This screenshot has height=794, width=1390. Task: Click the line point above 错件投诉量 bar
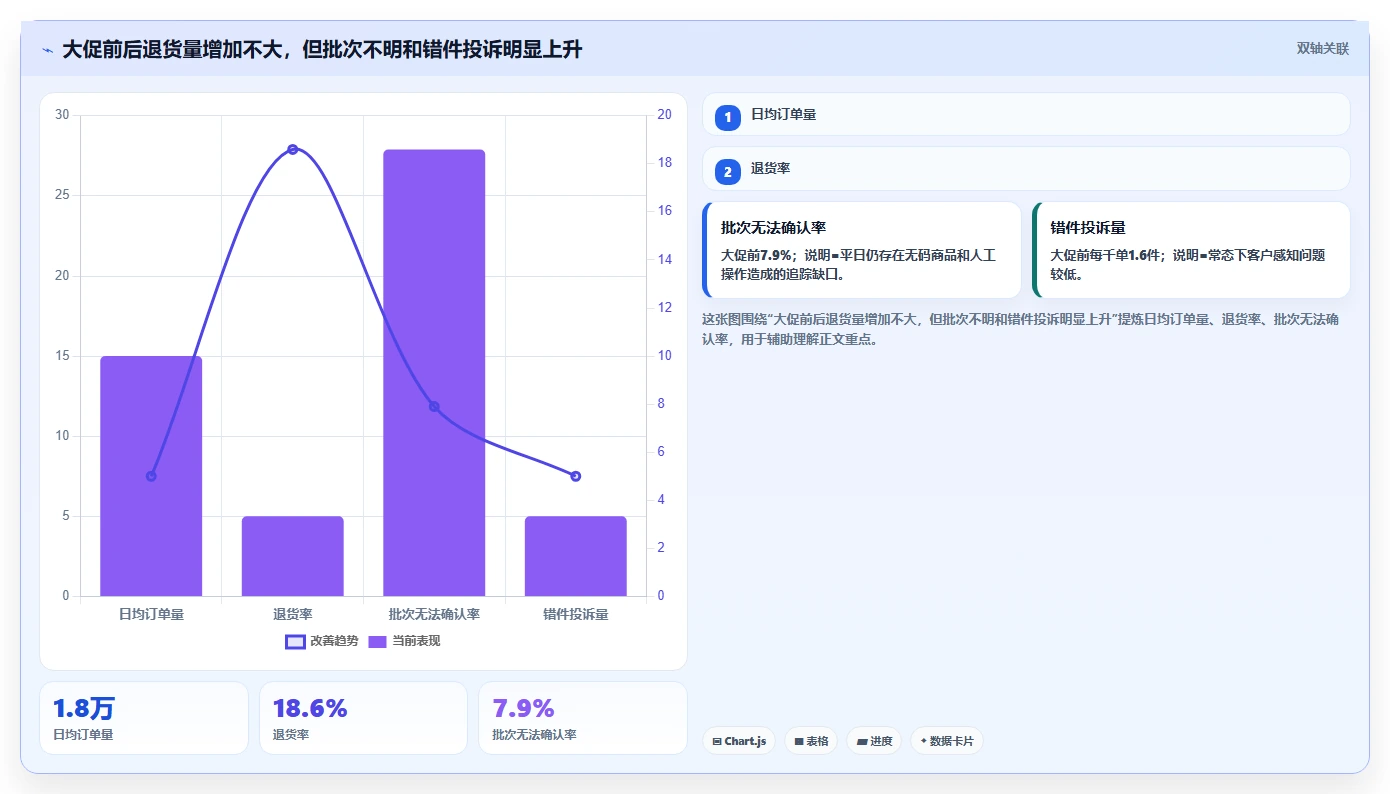[576, 476]
